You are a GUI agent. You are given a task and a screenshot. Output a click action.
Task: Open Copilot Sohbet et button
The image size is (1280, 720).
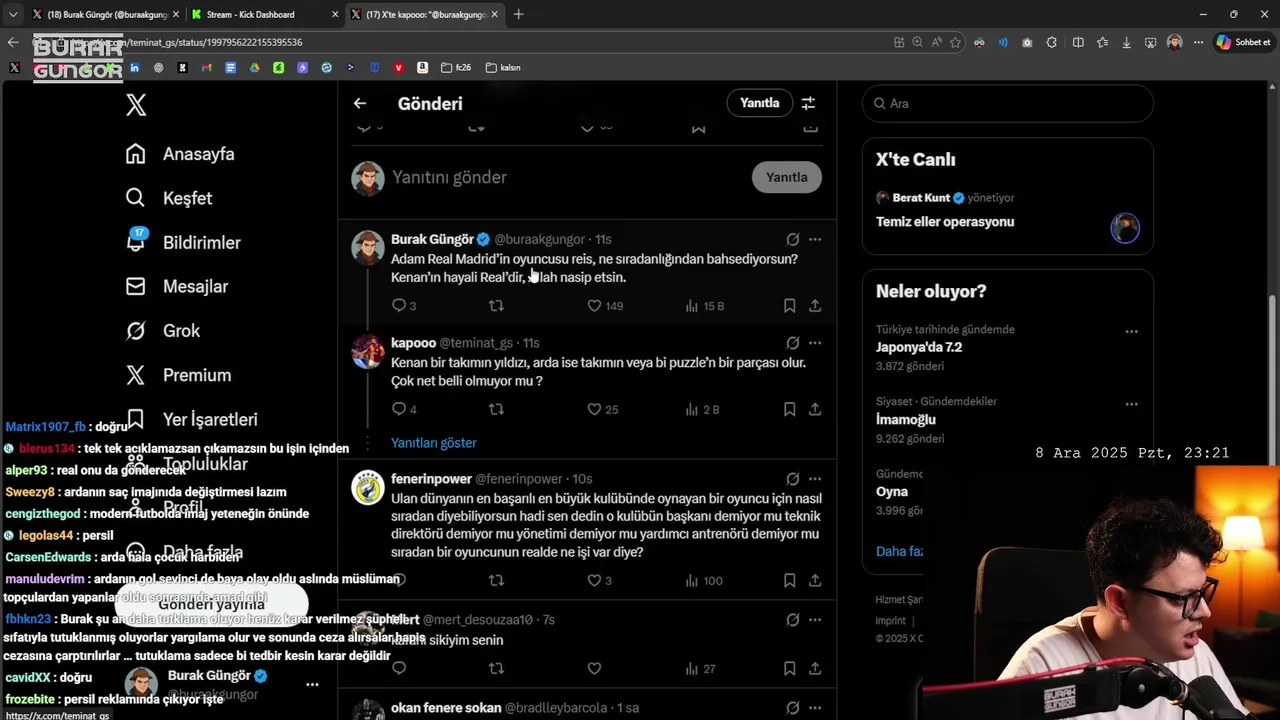[x=1242, y=42]
